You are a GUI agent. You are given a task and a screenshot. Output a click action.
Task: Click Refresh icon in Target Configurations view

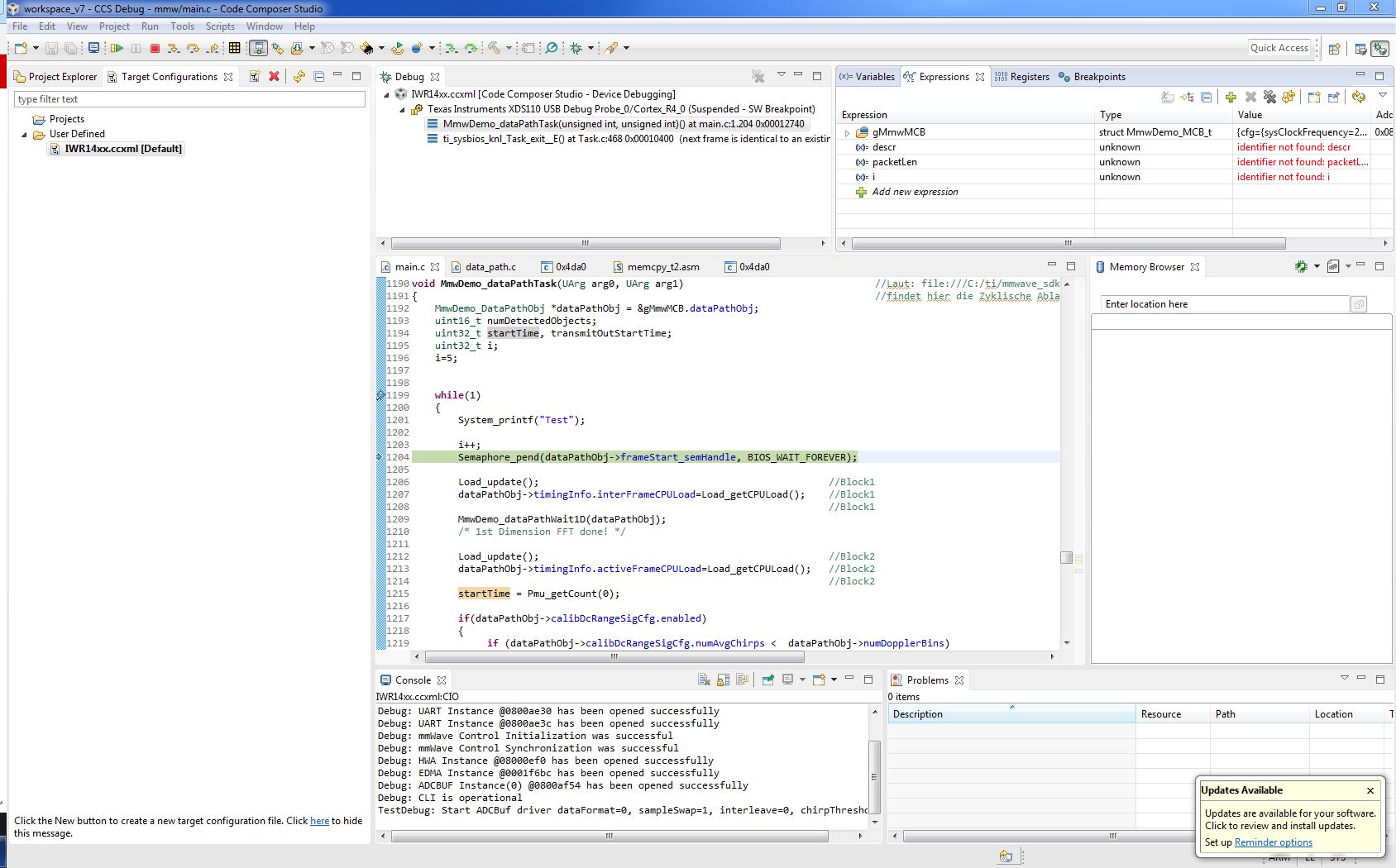[299, 77]
